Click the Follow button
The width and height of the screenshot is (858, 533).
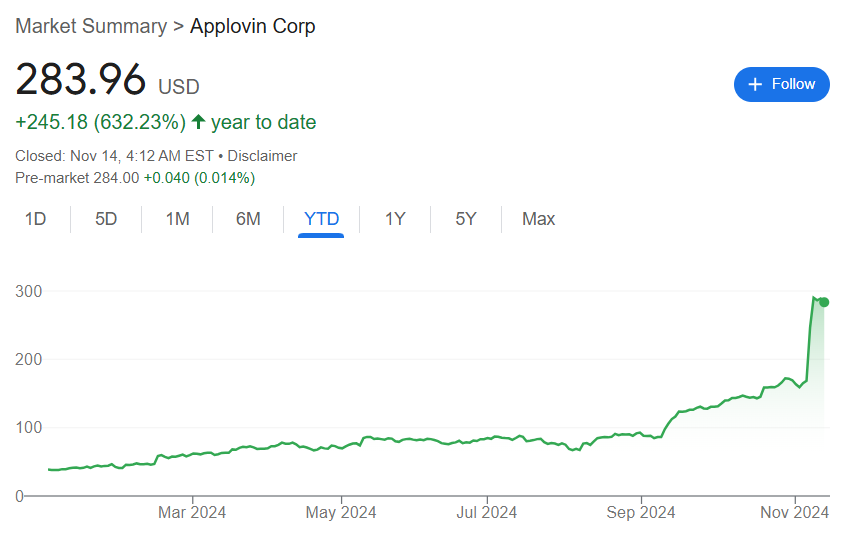[x=781, y=84]
